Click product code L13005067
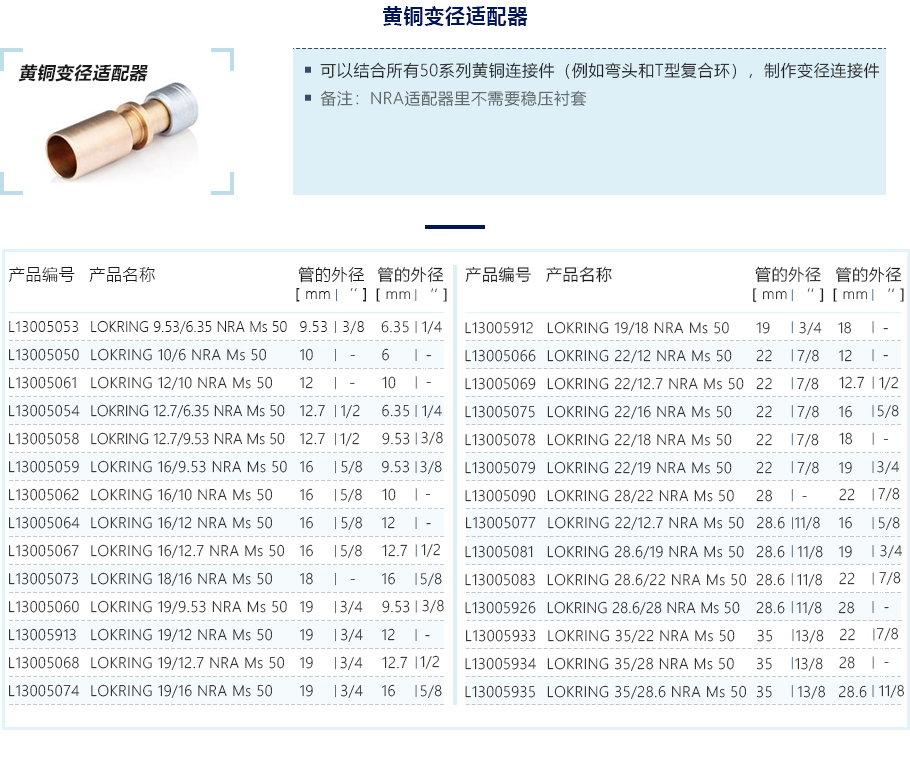This screenshot has width=910, height=780. pyautogui.click(x=44, y=551)
